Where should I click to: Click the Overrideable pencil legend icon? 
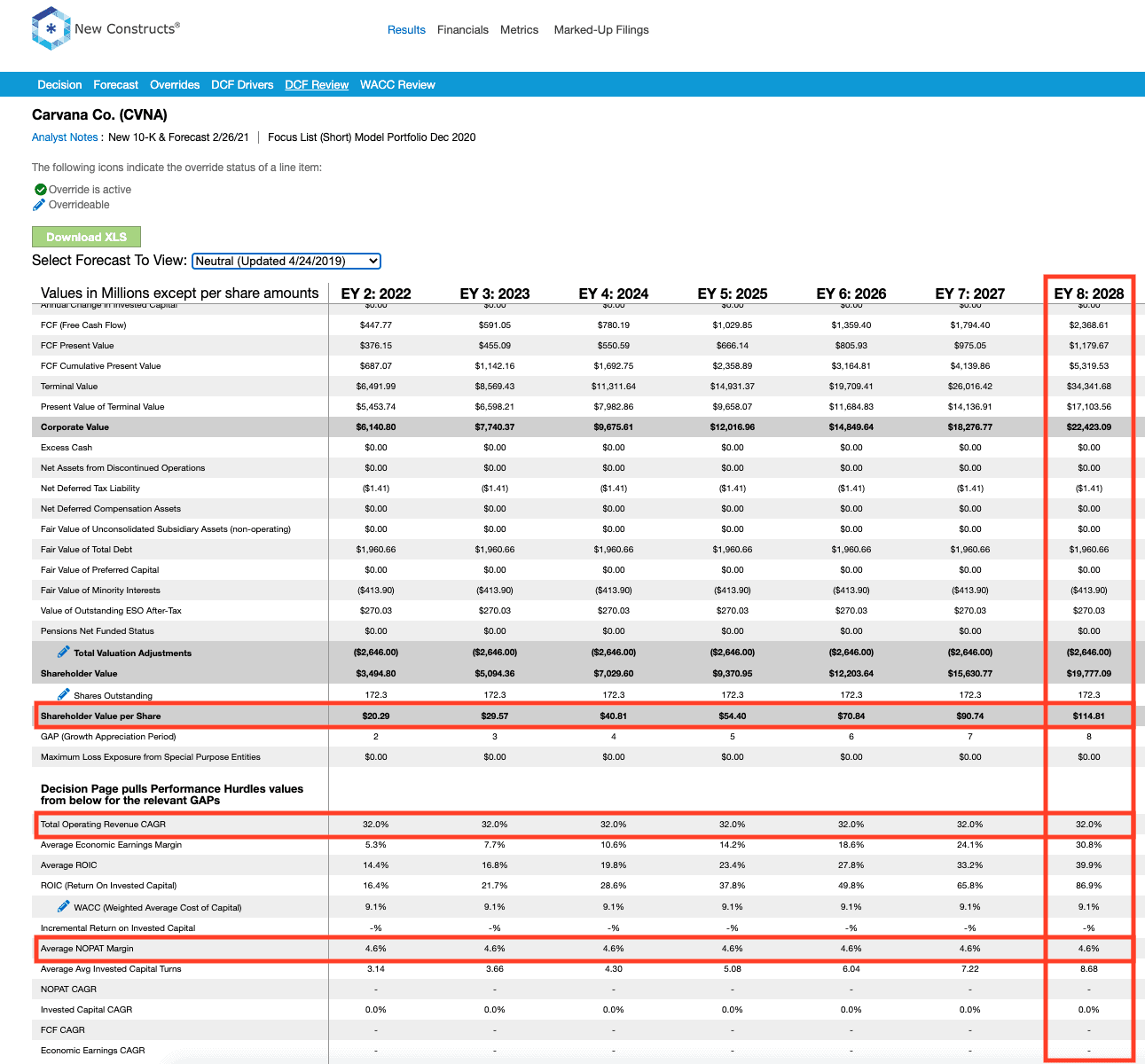tap(39, 205)
